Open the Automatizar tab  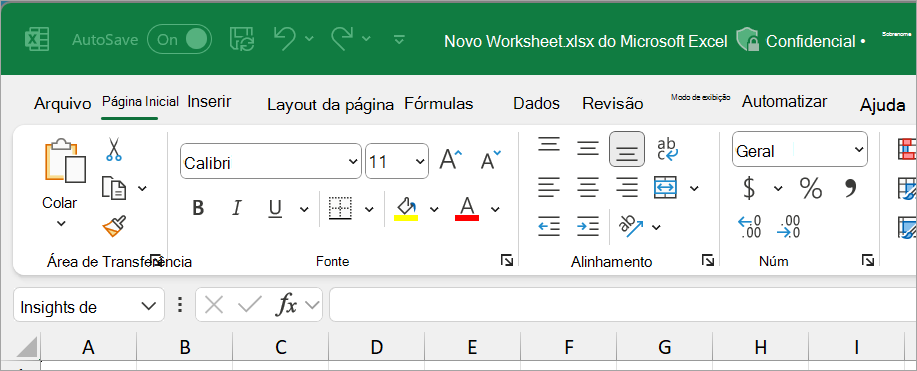click(x=784, y=101)
